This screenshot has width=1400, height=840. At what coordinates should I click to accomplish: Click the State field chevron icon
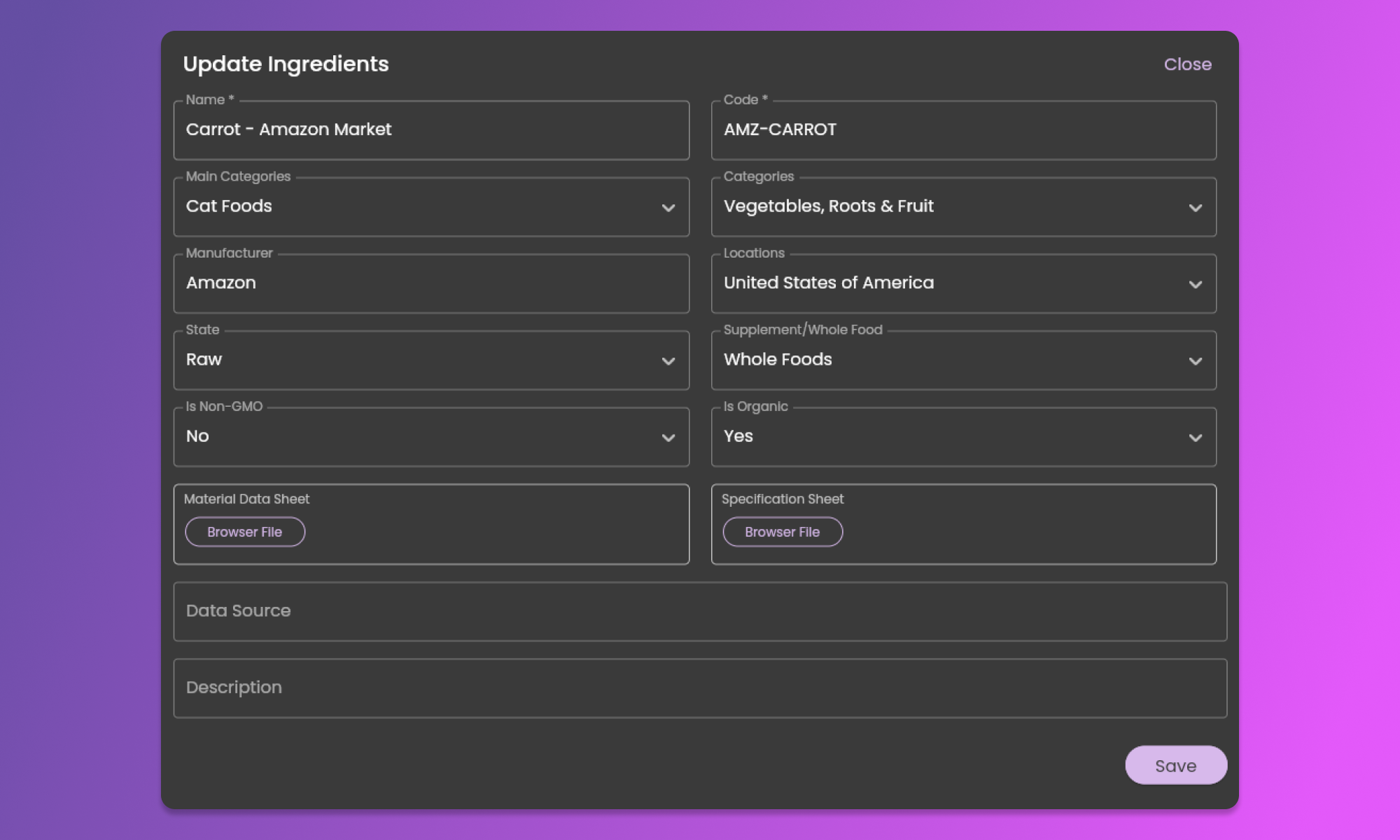pos(668,361)
